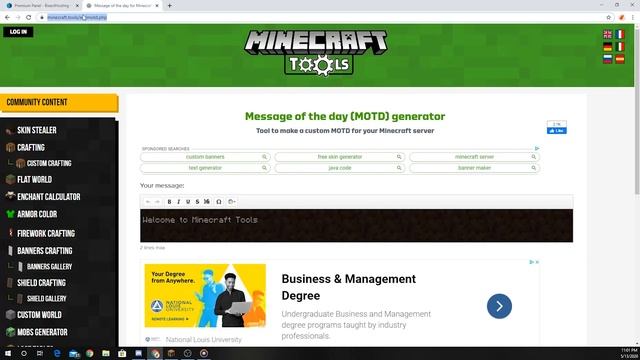Image resolution: width=640 pixels, height=360 pixels.
Task: Open Banners Gallery page
Action: [x=49, y=267]
